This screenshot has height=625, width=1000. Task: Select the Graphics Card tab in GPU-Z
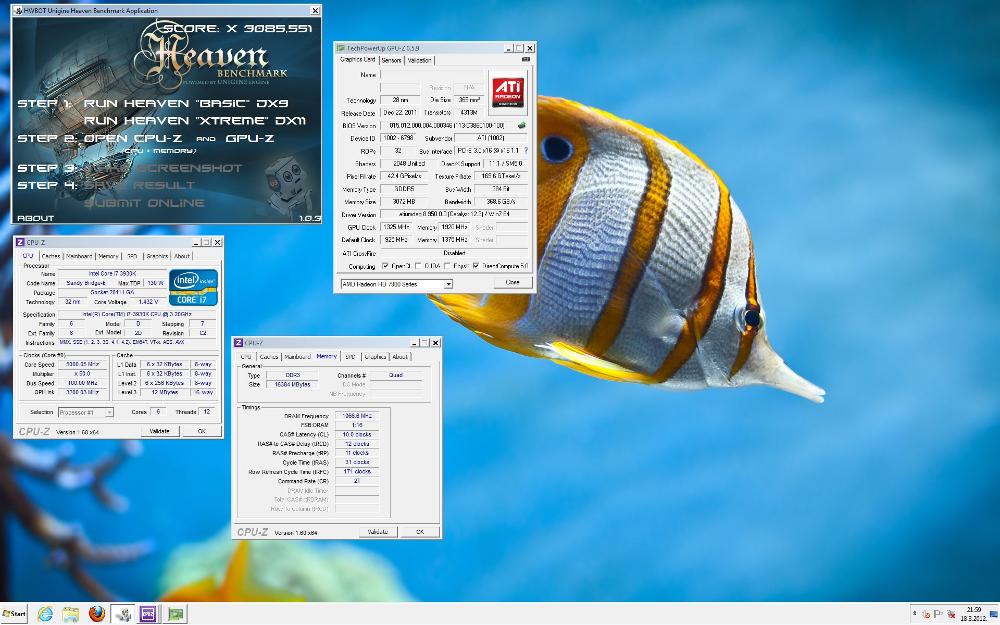click(x=357, y=59)
